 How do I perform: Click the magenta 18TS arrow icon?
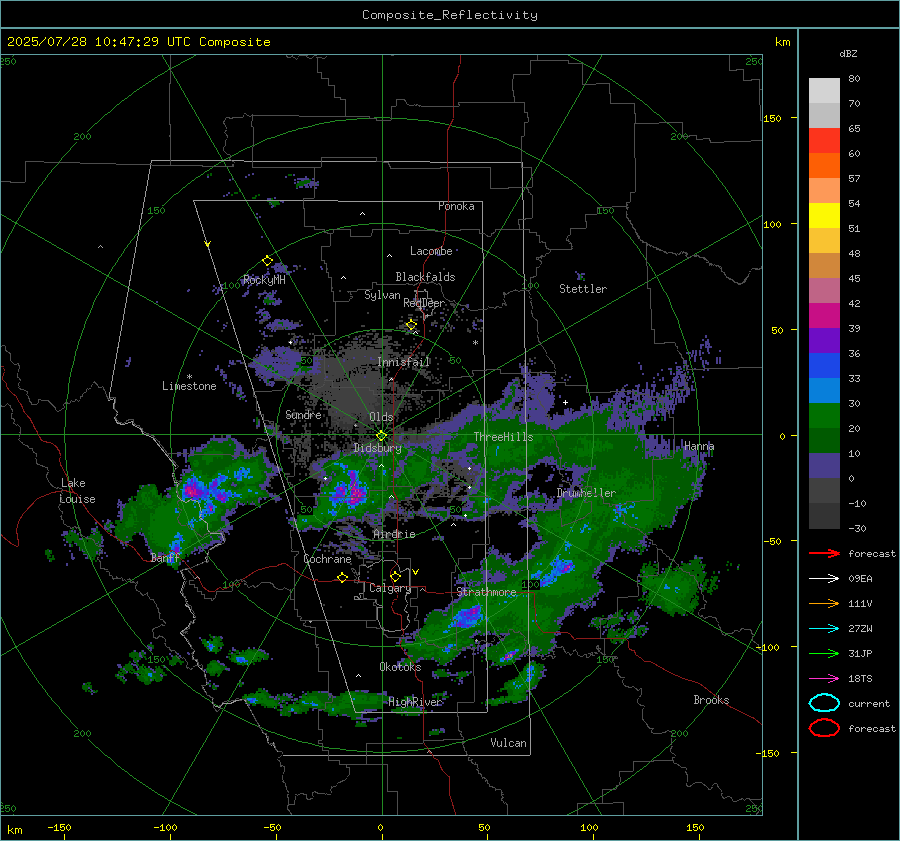click(x=824, y=679)
